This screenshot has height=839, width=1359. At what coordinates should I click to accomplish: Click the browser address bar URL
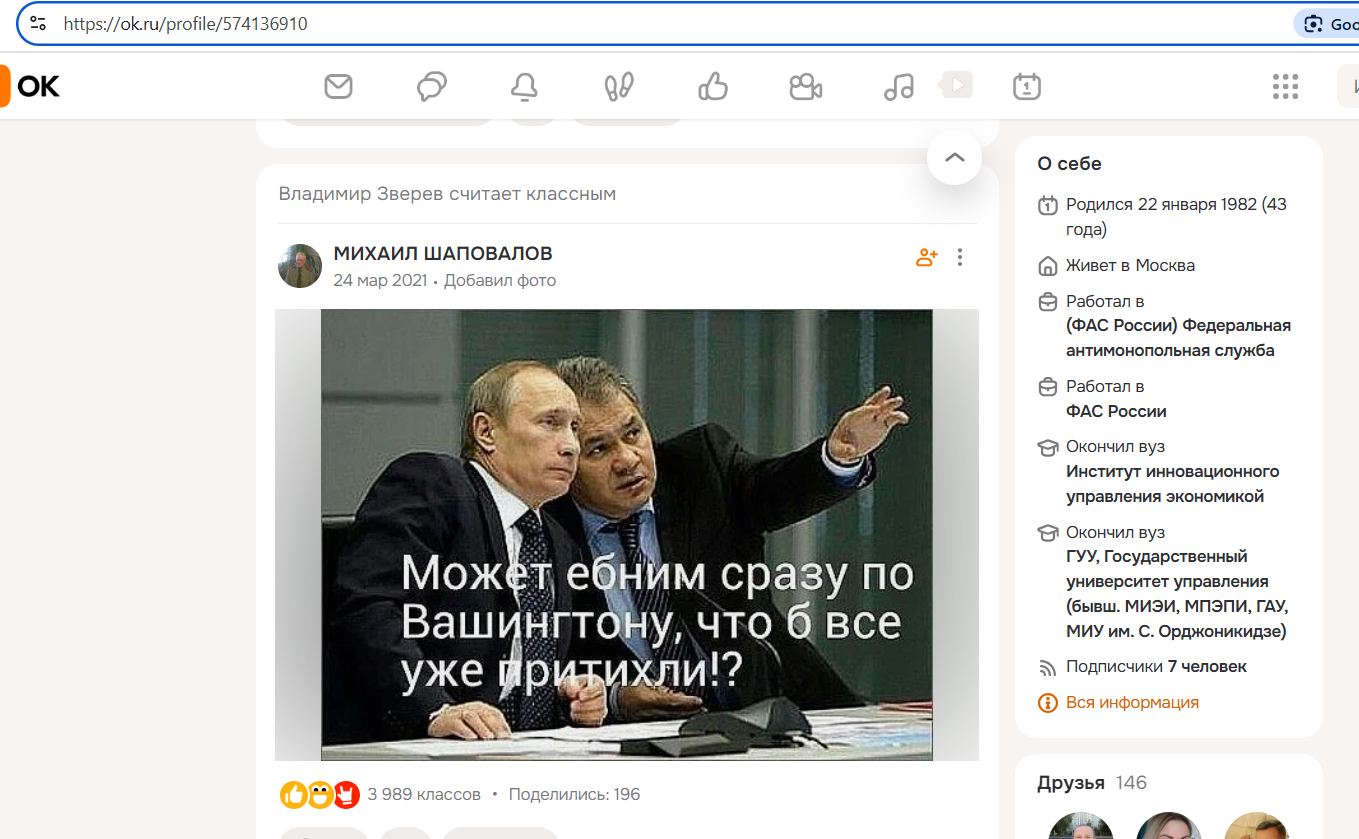point(185,24)
